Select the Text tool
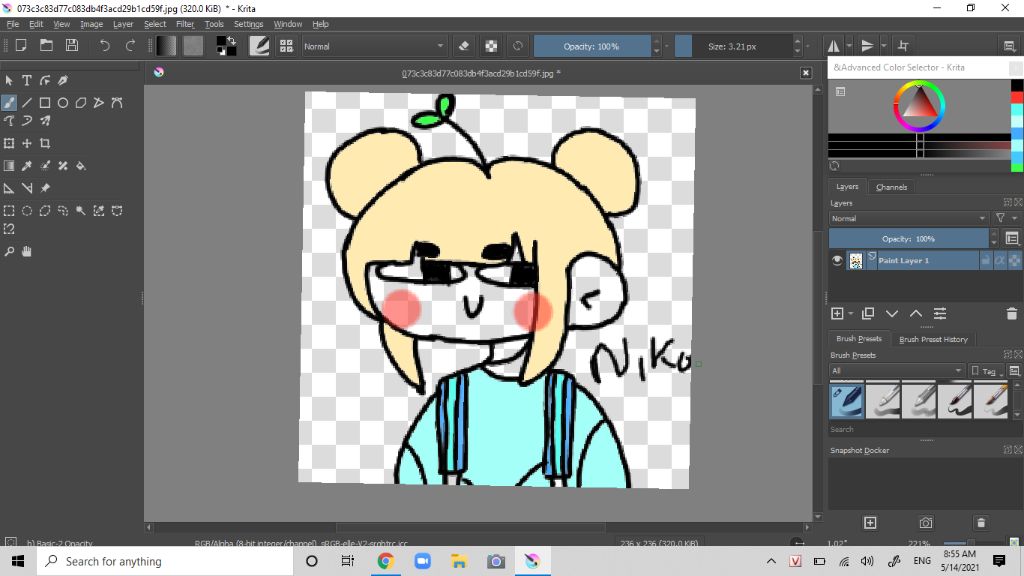The image size is (1024, 576). (27, 80)
